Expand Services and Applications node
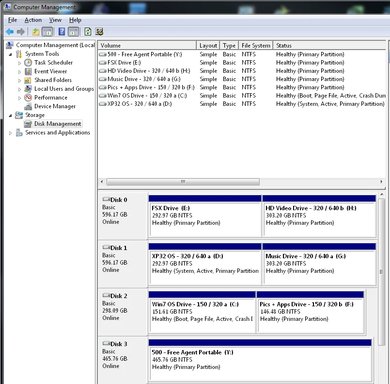Viewport: 390px width, 384px height. point(10,133)
